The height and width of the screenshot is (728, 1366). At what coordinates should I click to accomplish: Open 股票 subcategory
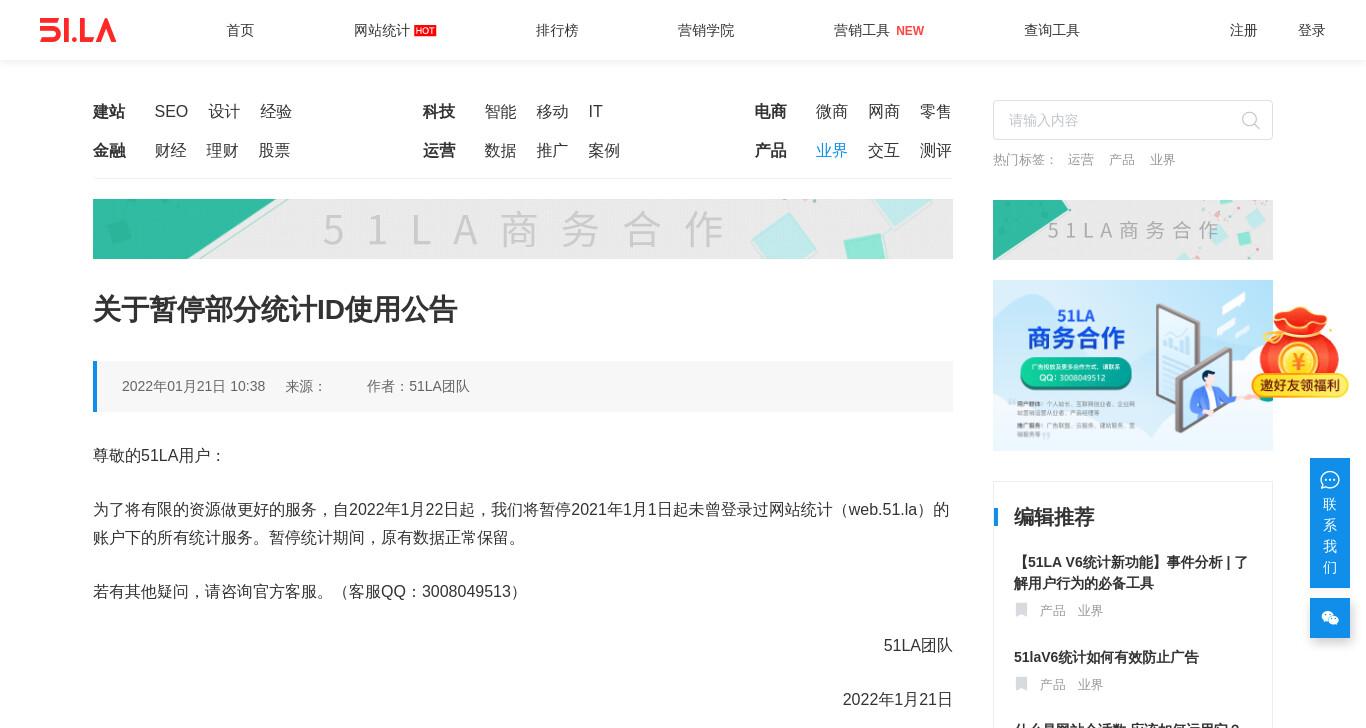[x=274, y=151]
